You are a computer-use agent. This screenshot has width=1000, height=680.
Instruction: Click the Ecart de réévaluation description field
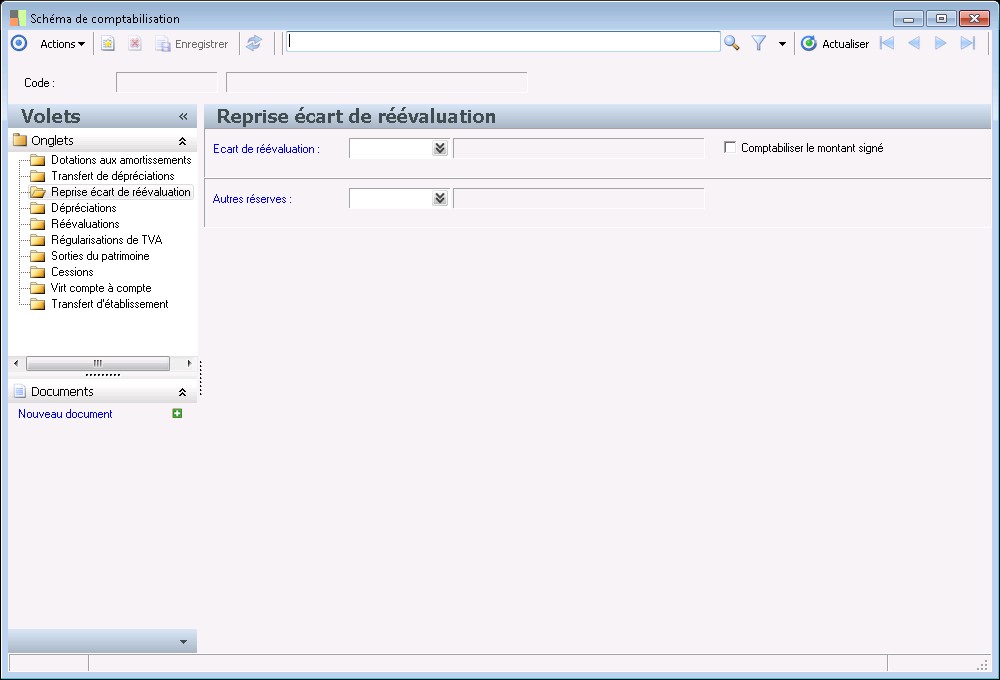[578, 148]
